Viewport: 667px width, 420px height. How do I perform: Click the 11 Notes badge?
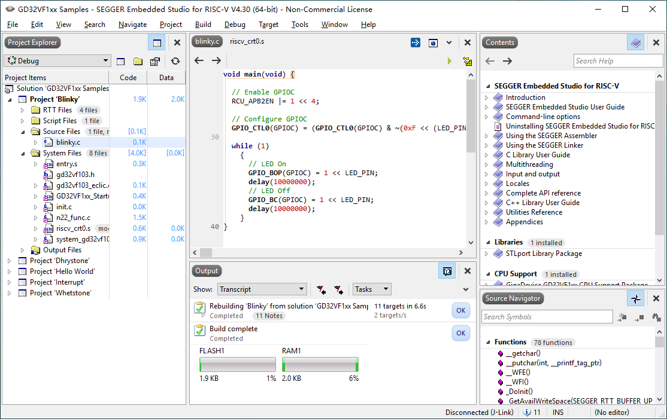[x=269, y=316]
